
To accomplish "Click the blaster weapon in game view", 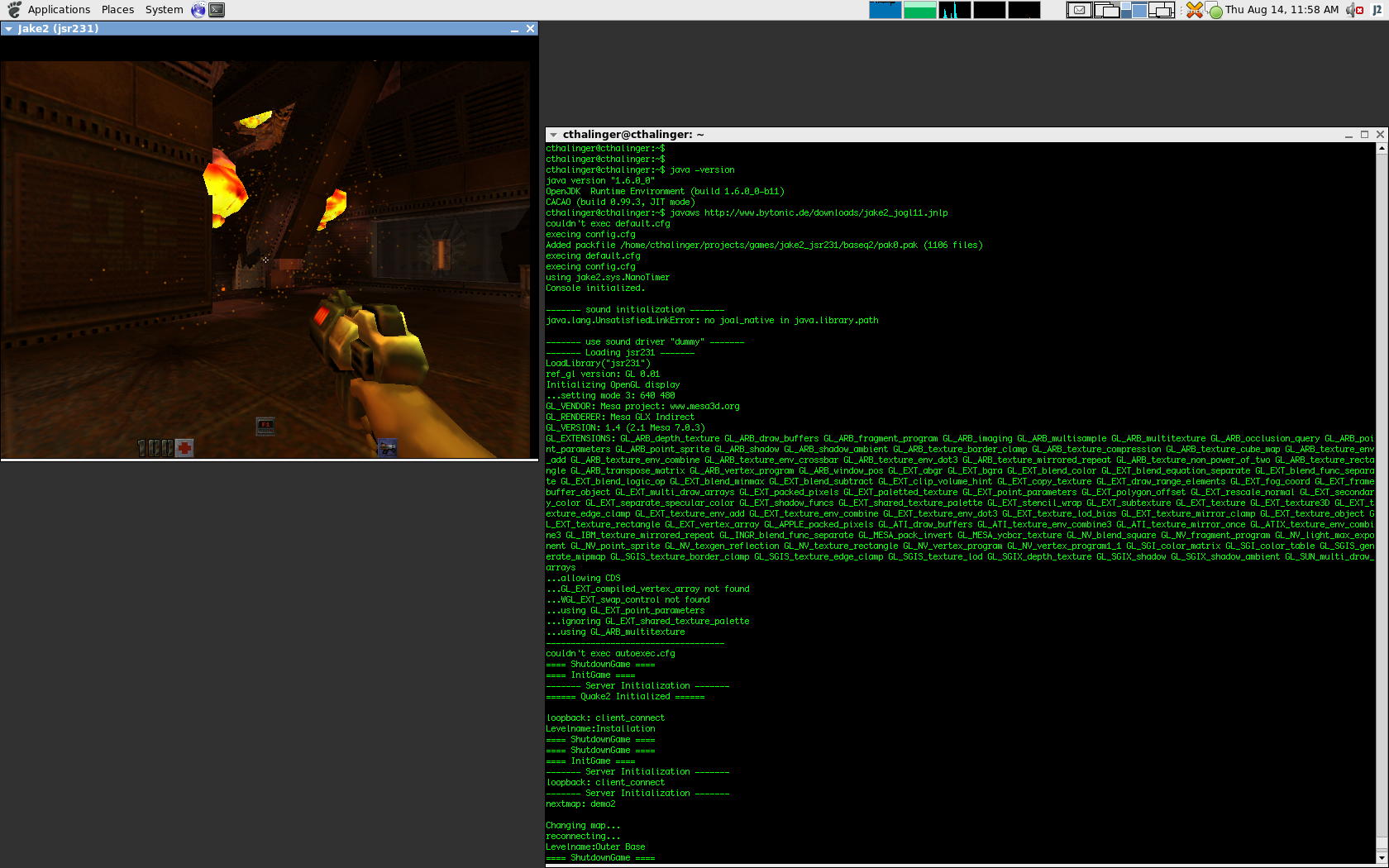I will [x=370, y=339].
